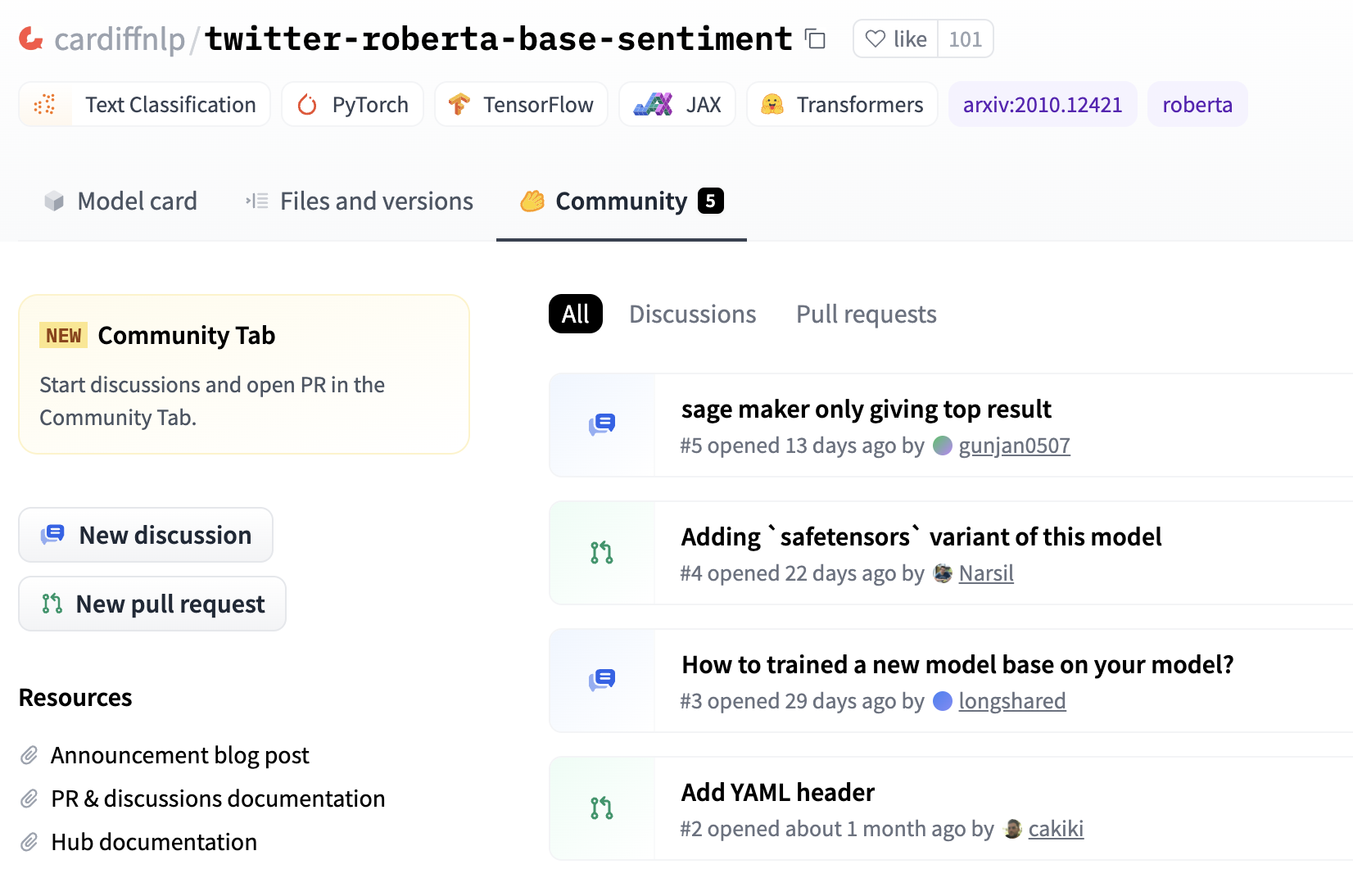Click longshared's avatar icon

tap(943, 700)
